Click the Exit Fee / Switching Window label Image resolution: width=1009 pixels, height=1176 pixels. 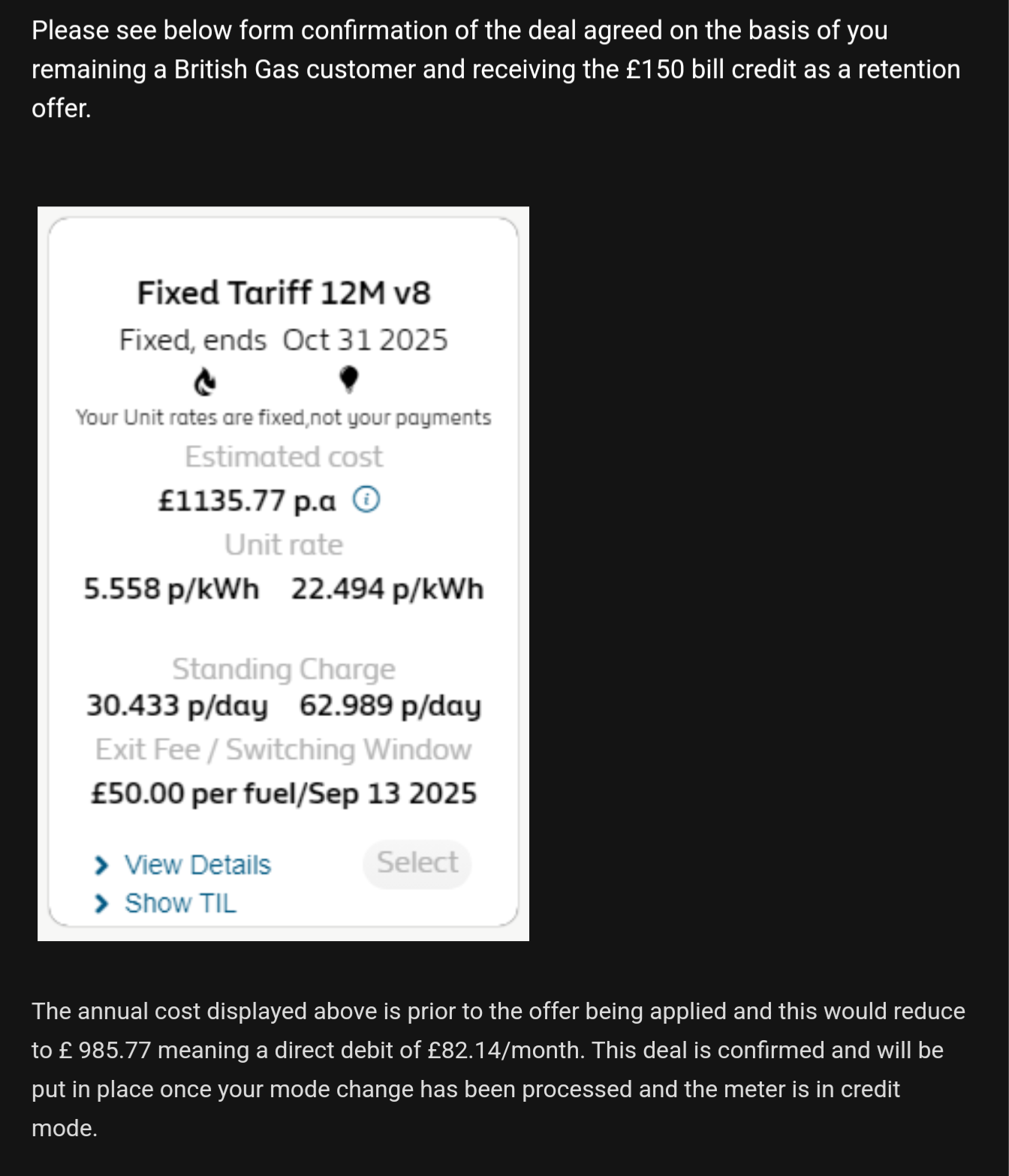tap(284, 750)
